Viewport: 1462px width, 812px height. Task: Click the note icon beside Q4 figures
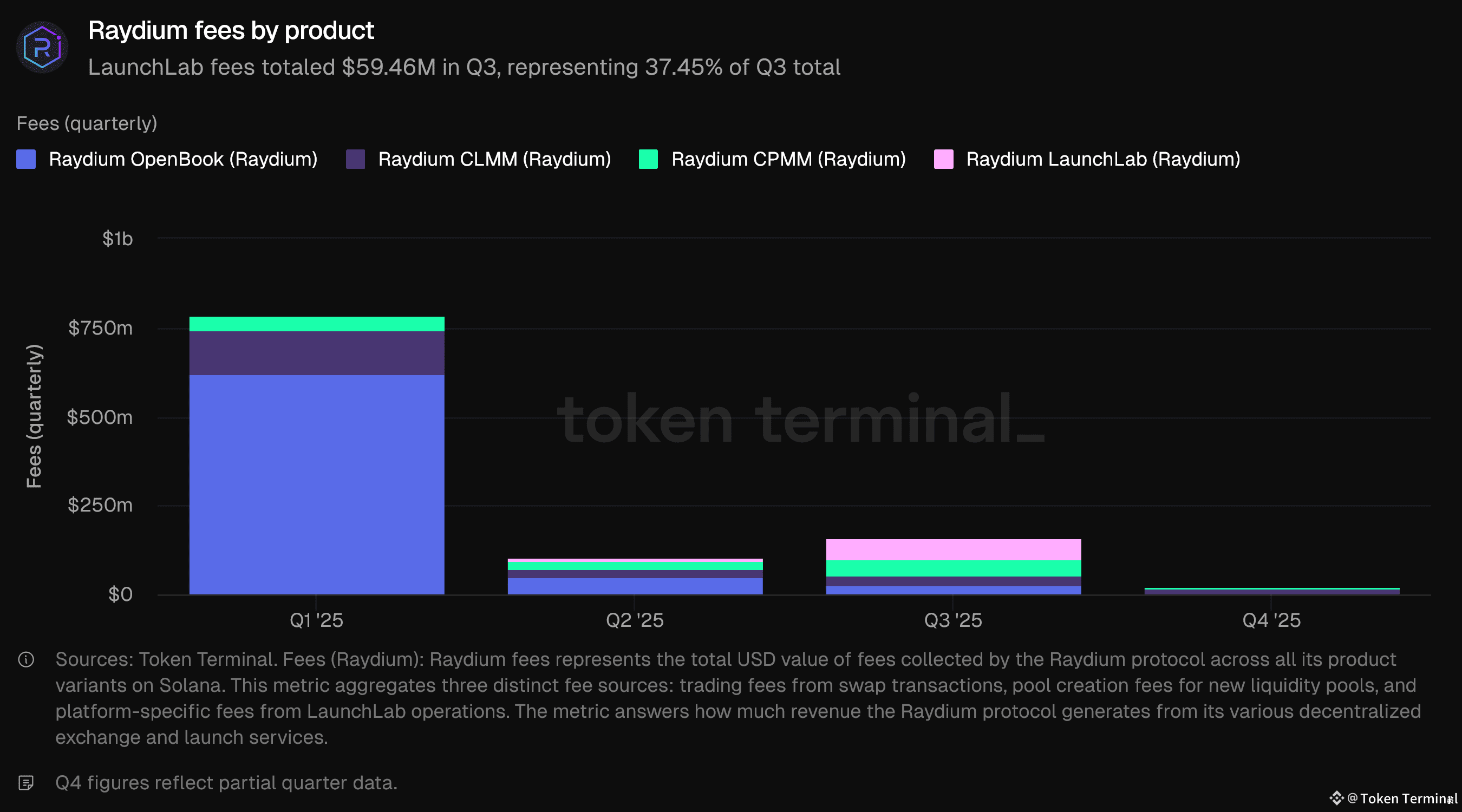(x=26, y=783)
